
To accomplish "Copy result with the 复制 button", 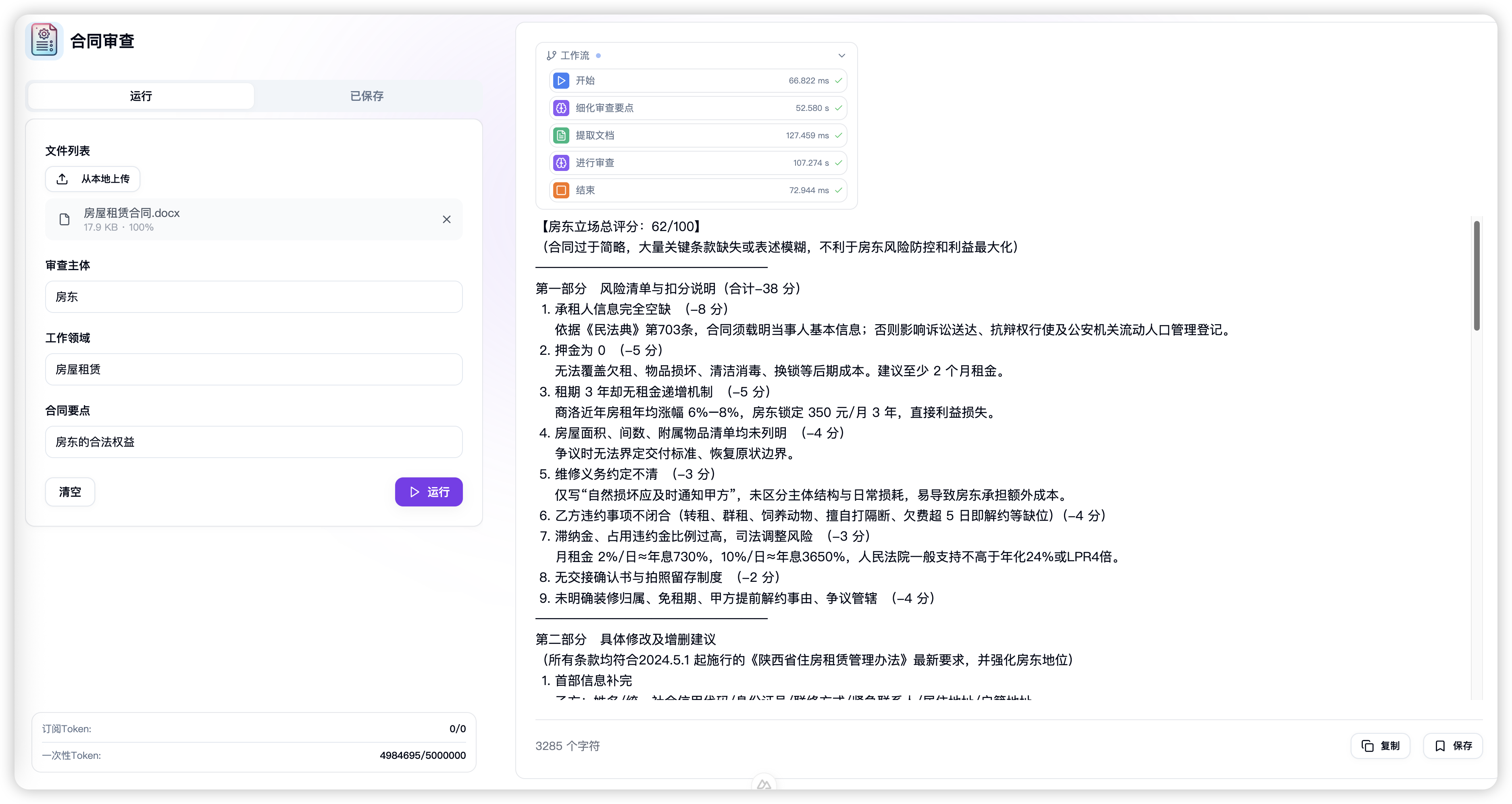I will point(1381,746).
